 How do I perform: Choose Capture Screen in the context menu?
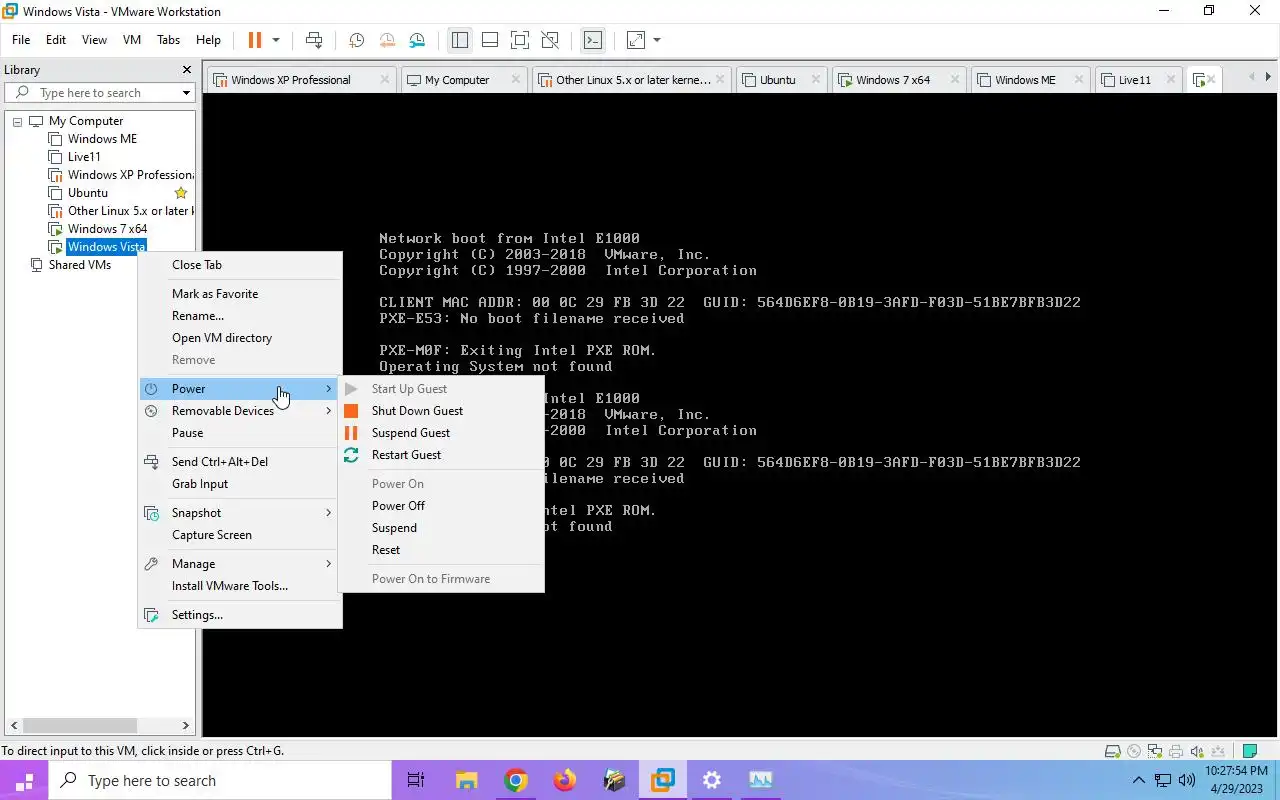(x=241, y=535)
